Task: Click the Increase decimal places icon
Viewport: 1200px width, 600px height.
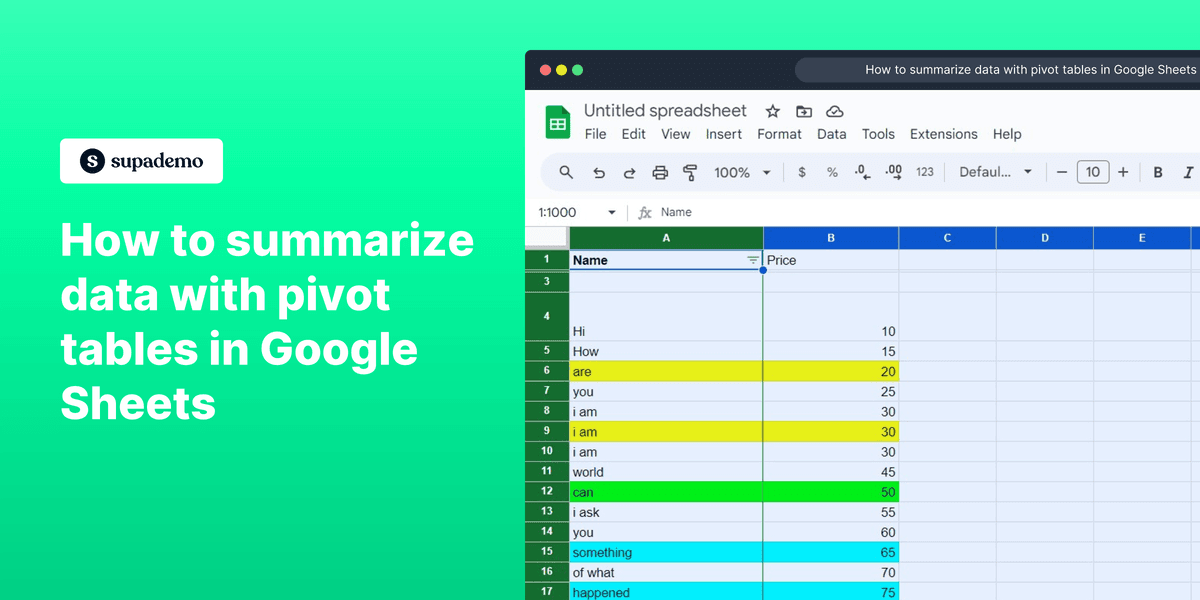Action: click(x=893, y=172)
